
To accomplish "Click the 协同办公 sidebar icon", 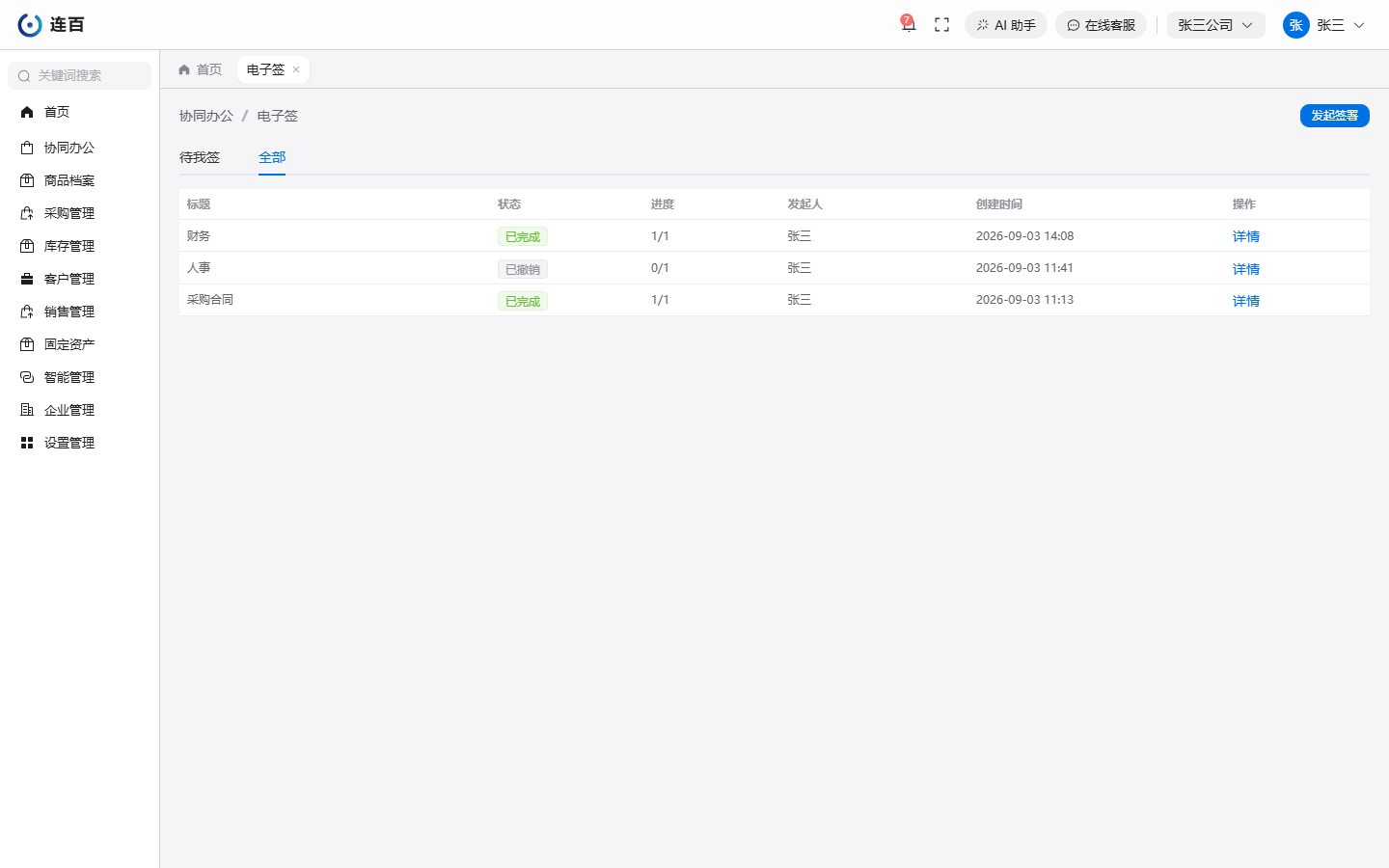I will pyautogui.click(x=27, y=149).
